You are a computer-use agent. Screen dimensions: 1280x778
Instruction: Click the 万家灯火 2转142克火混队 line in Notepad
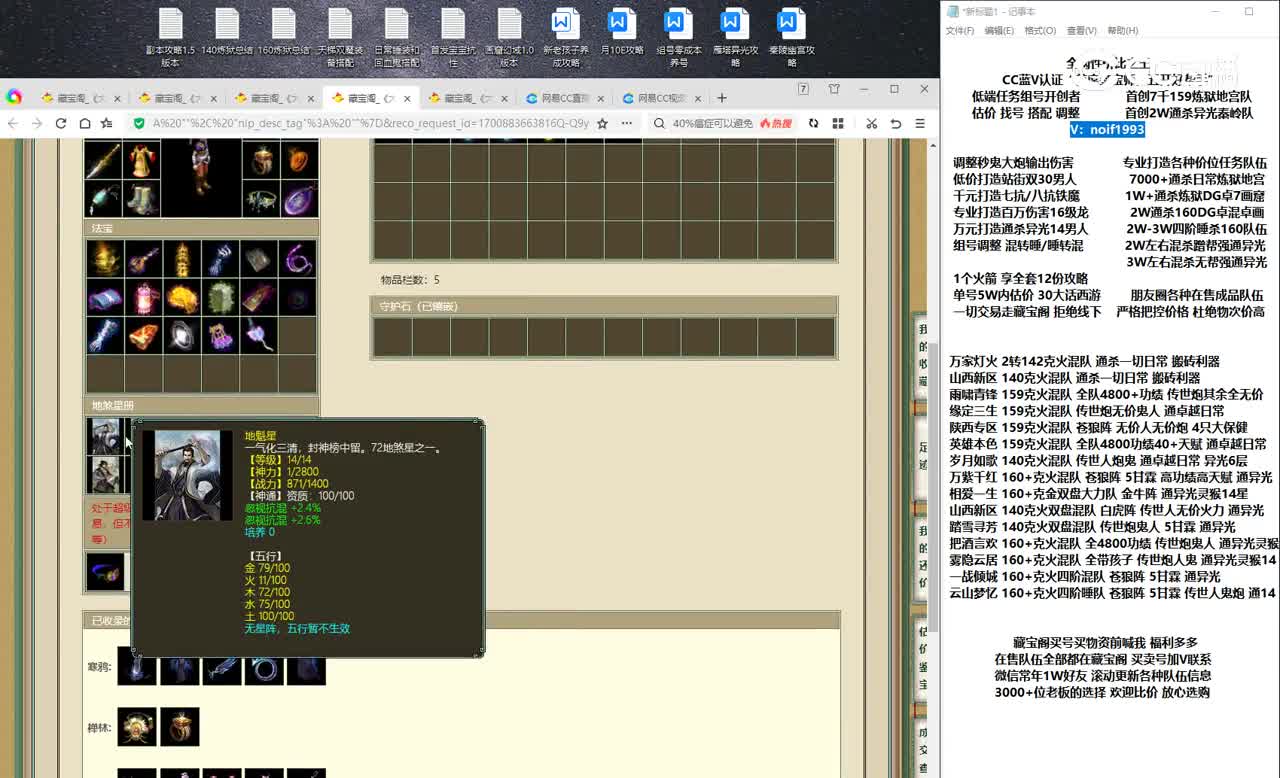pos(1084,361)
